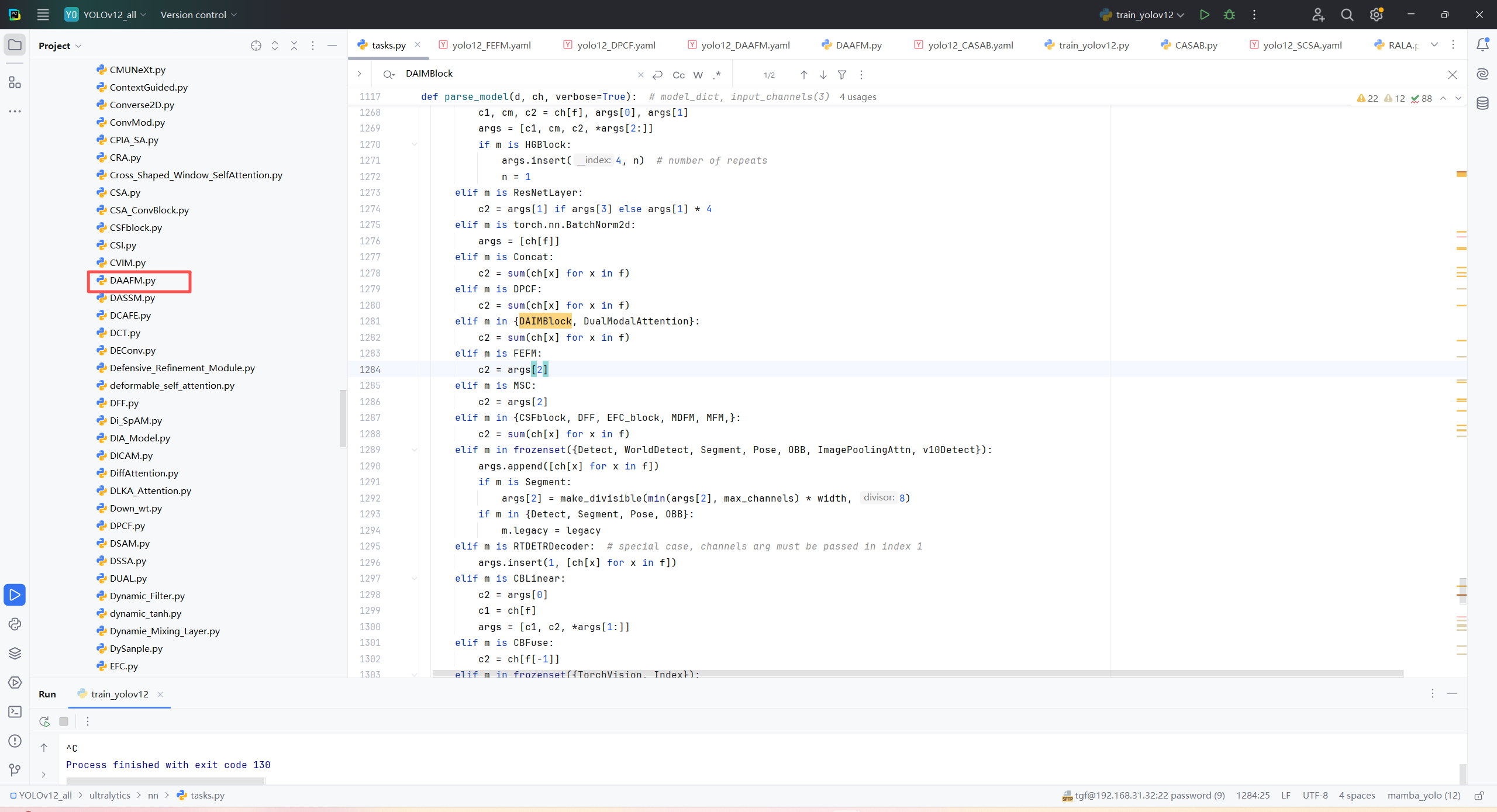This screenshot has width=1497, height=812.
Task: Open the Python Console tool window icon
Action: (x=15, y=624)
